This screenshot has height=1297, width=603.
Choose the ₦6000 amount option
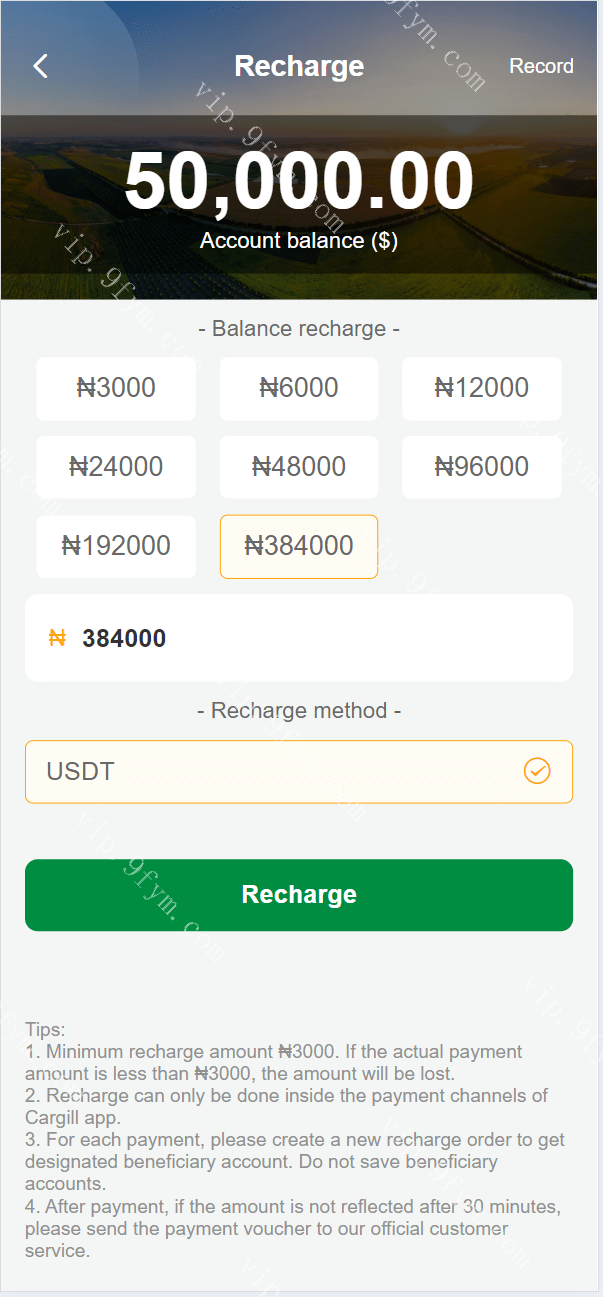tap(299, 388)
